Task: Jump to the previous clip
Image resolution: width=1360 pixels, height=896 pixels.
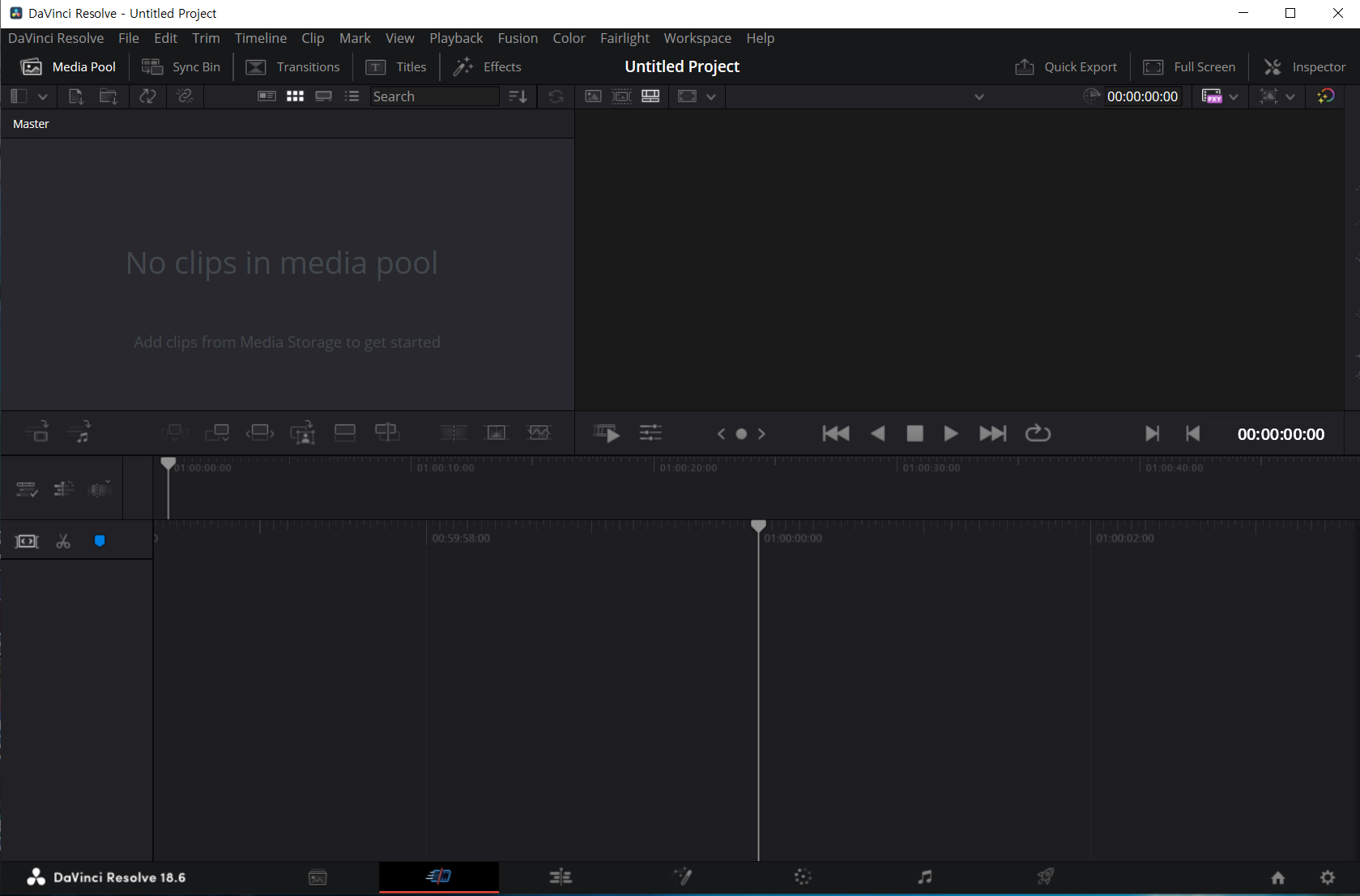Action: (836, 433)
